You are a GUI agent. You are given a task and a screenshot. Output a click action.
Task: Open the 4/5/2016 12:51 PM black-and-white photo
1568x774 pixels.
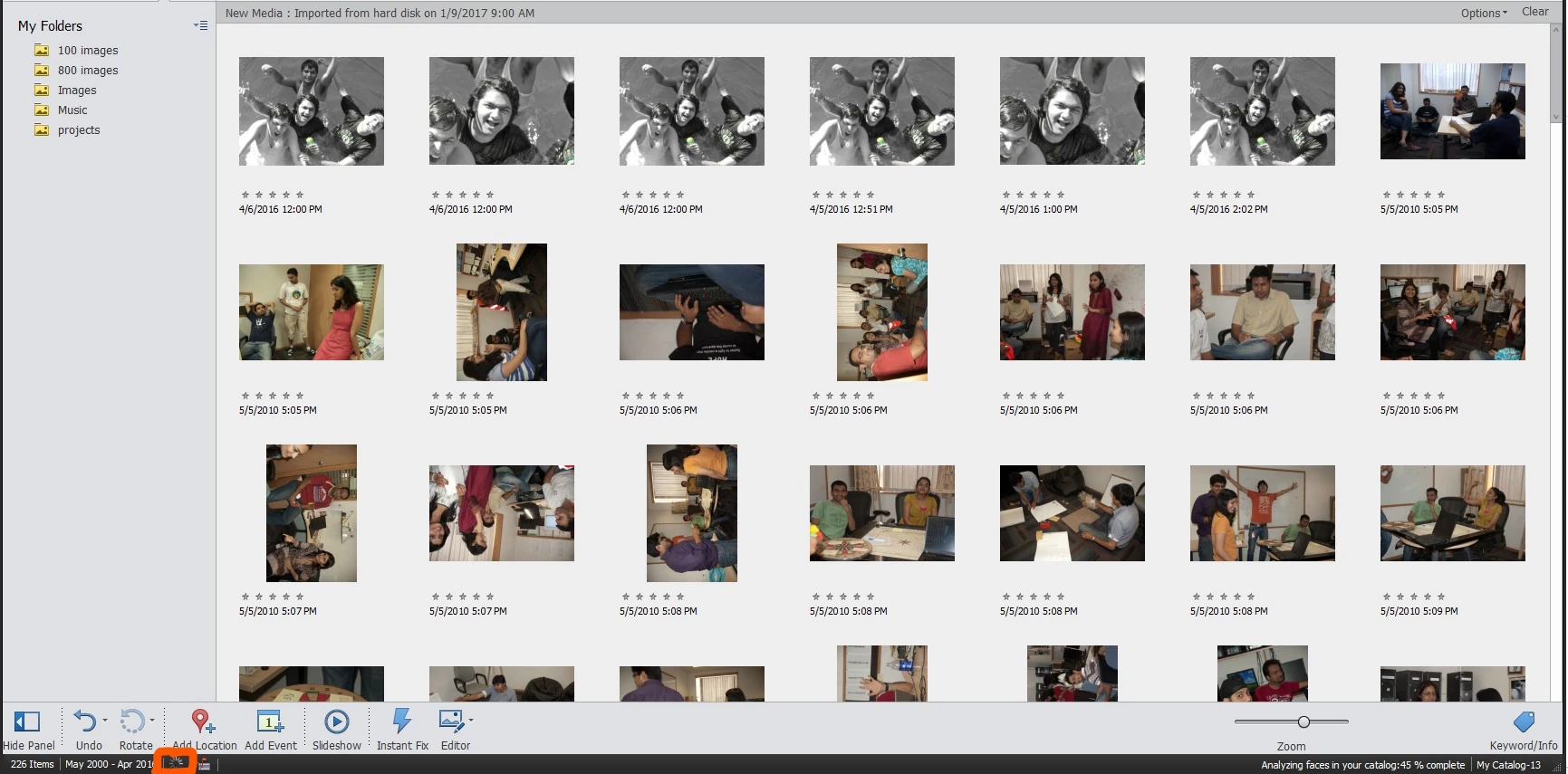click(x=882, y=111)
